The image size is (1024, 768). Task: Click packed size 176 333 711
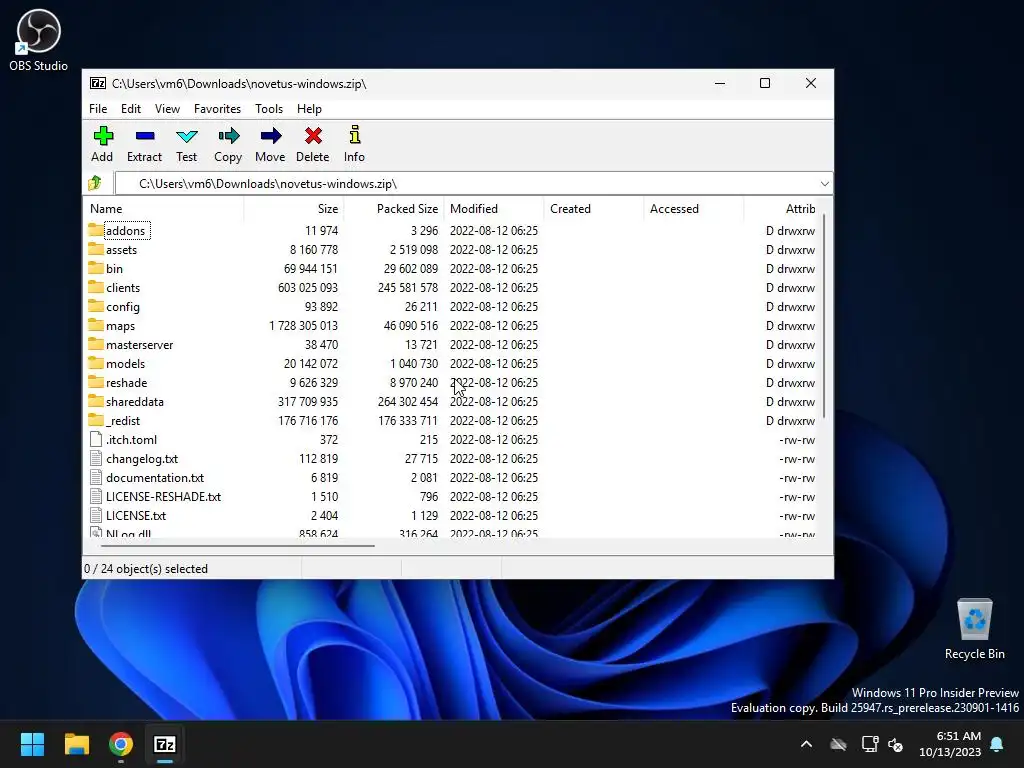(408, 421)
